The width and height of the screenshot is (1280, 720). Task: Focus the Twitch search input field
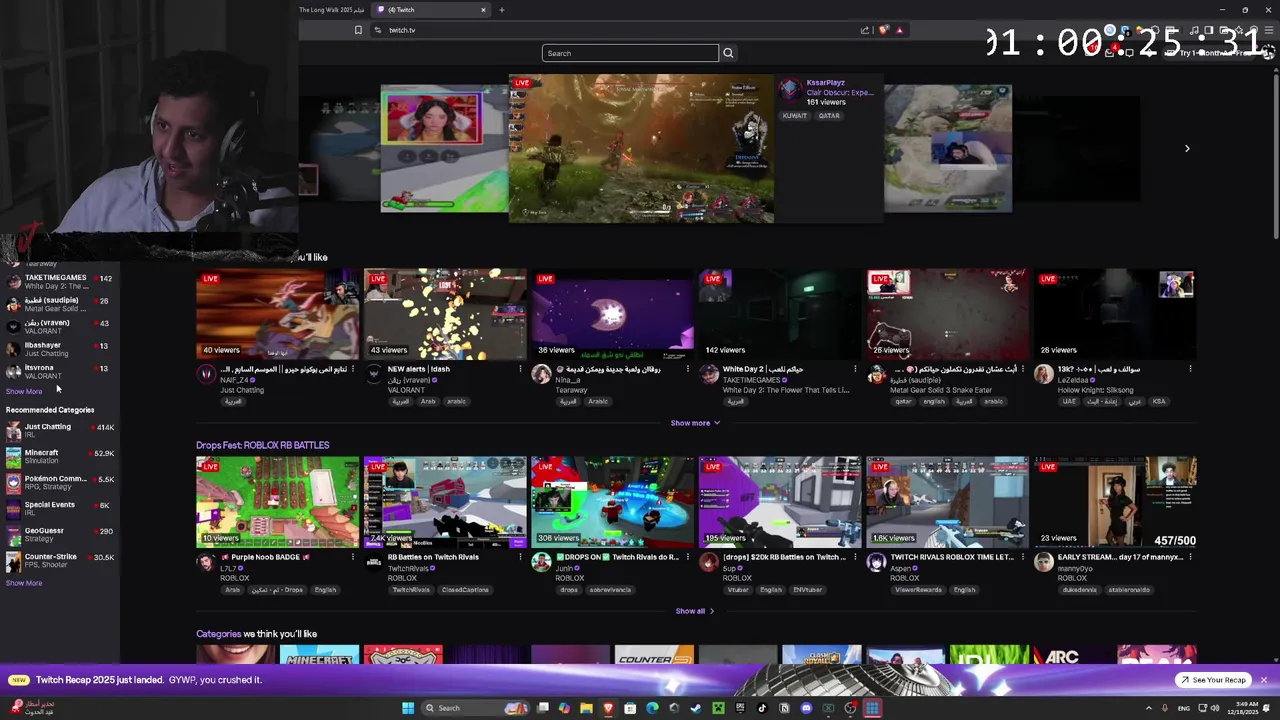pyautogui.click(x=630, y=53)
